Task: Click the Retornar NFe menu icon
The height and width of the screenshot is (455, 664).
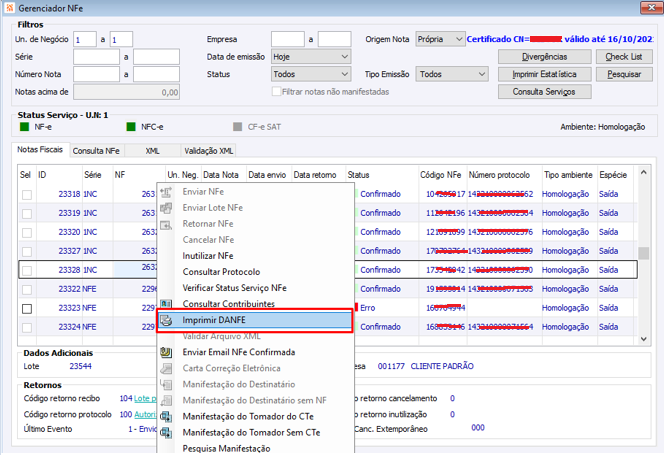Action: tap(167, 223)
